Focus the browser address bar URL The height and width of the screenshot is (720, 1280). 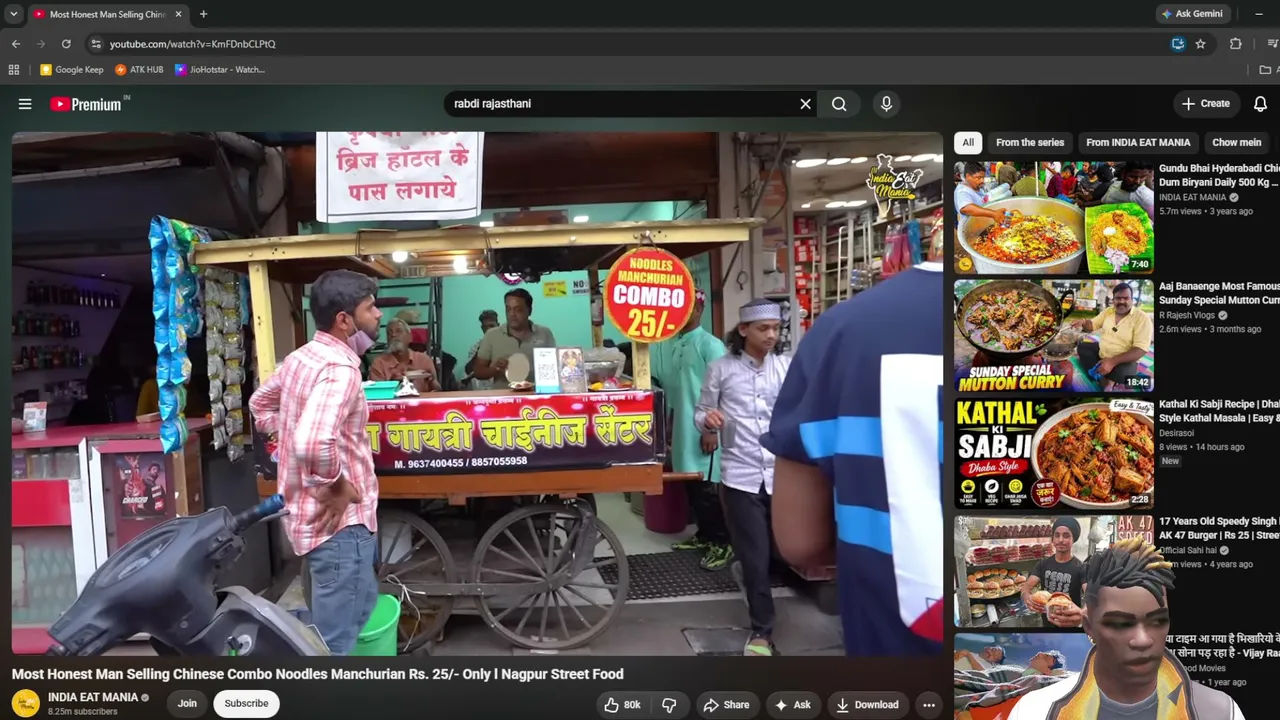click(x=192, y=44)
